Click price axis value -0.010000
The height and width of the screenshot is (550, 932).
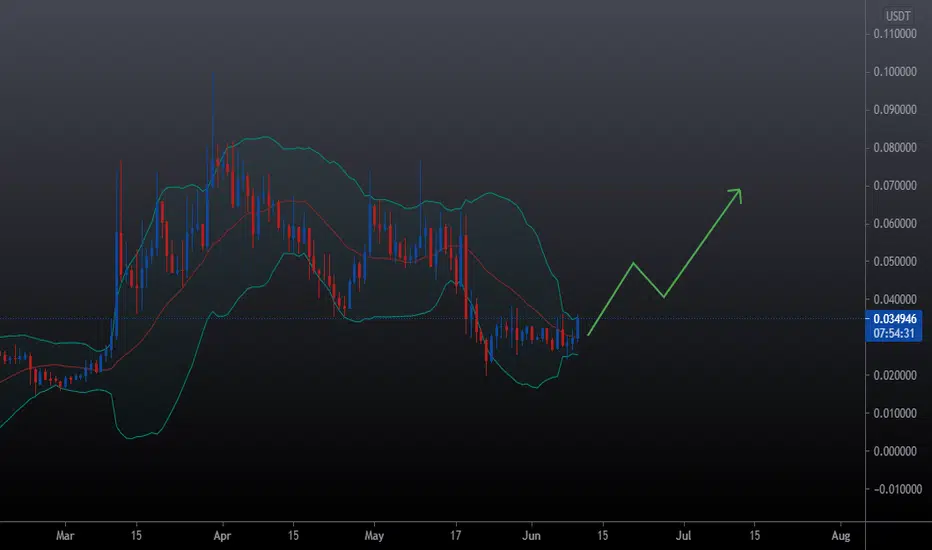898,489
